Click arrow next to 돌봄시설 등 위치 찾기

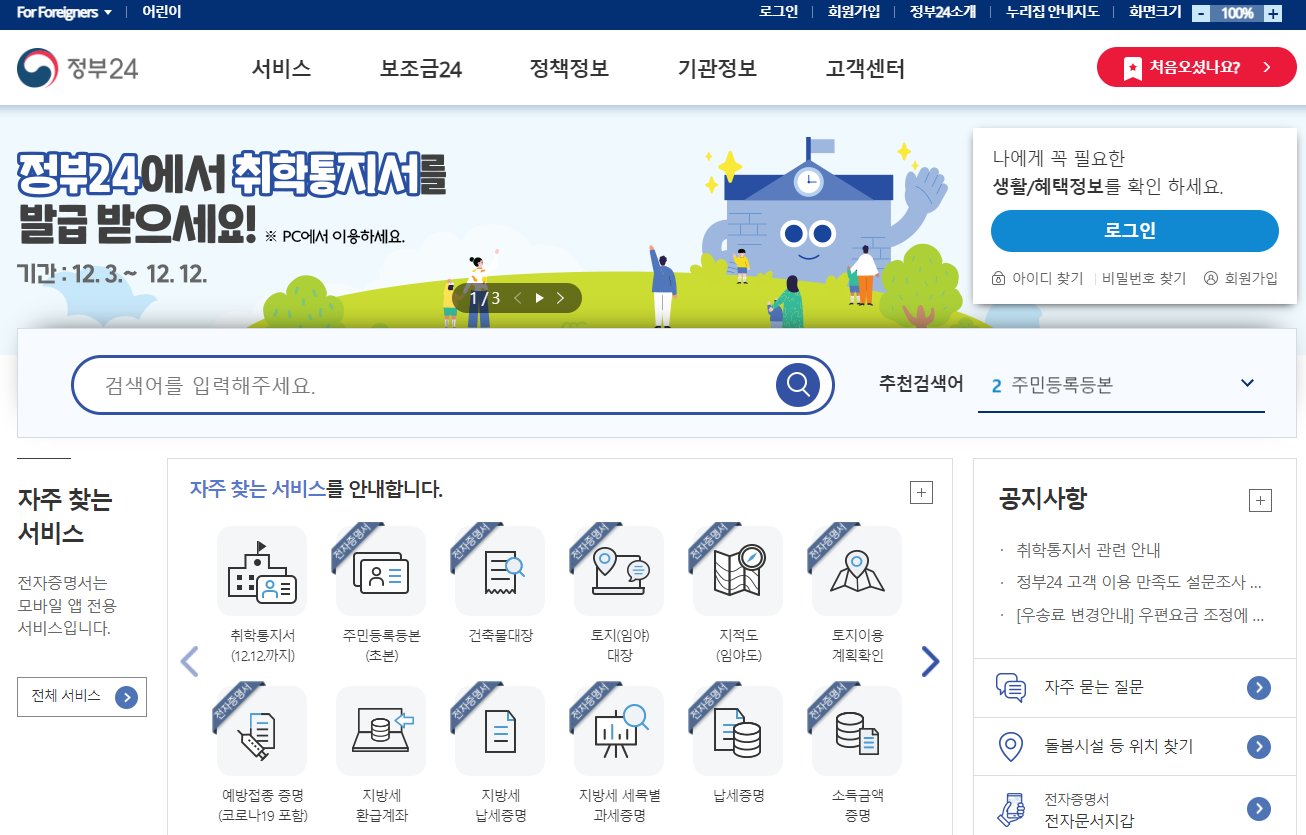point(1259,747)
